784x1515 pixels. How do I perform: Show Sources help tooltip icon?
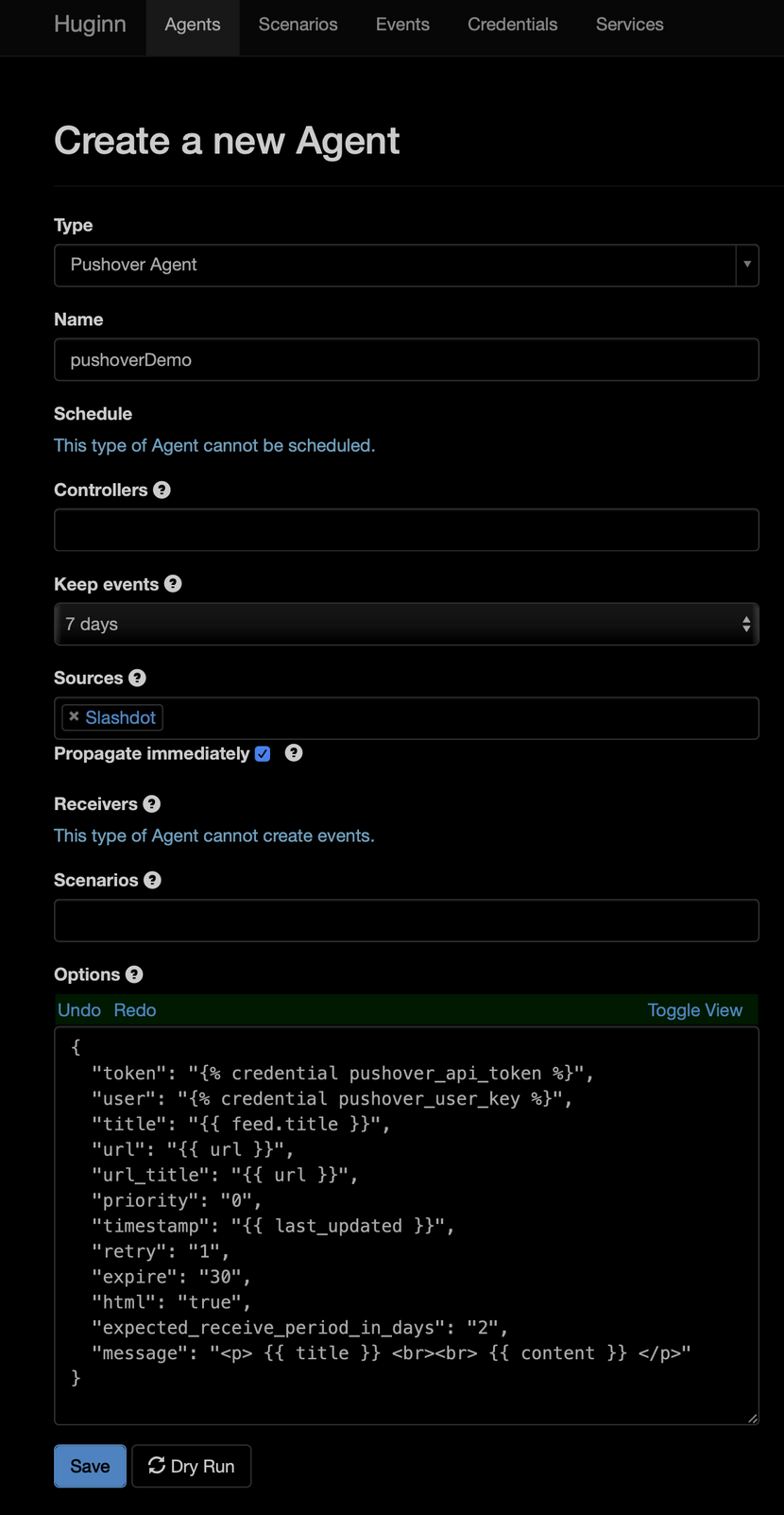tap(137, 678)
